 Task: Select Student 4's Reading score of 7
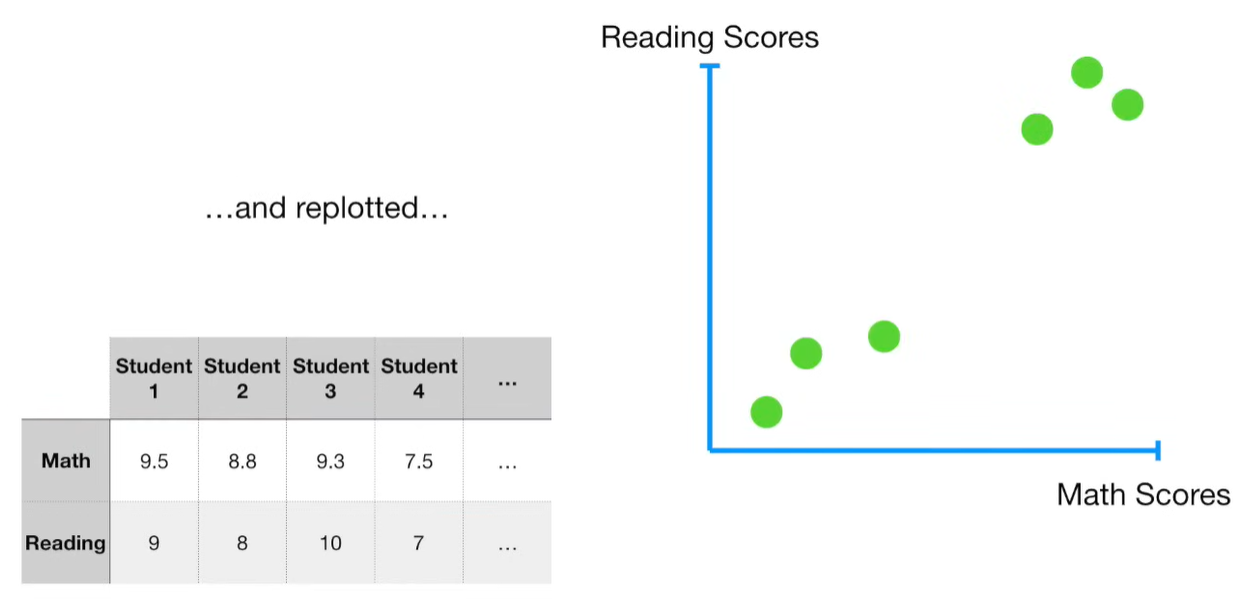tap(419, 543)
